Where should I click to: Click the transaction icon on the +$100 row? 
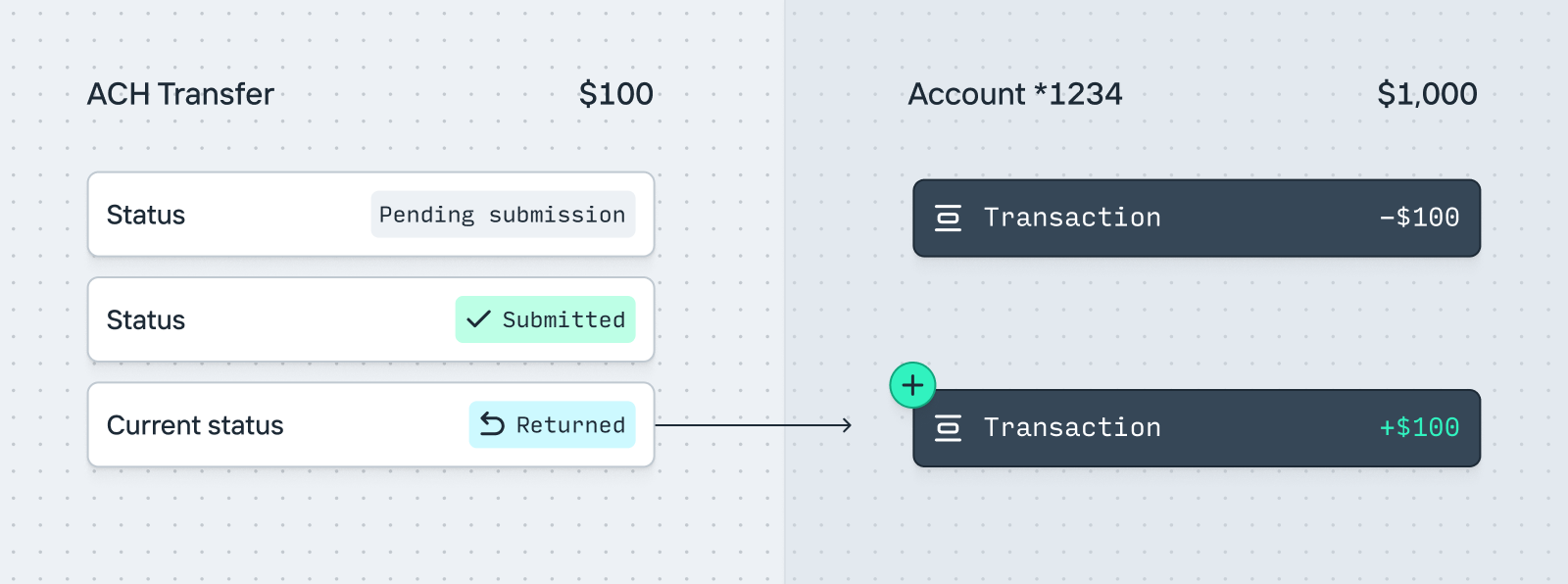(948, 427)
